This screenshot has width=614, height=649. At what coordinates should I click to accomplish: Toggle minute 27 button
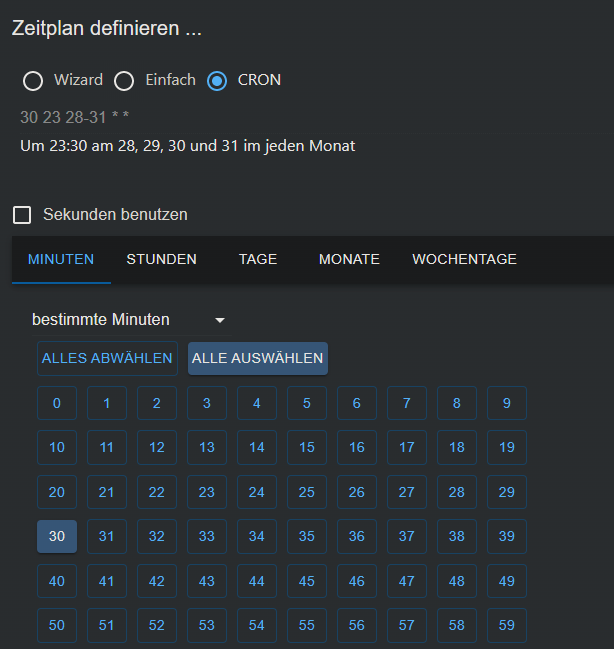pyautogui.click(x=407, y=492)
